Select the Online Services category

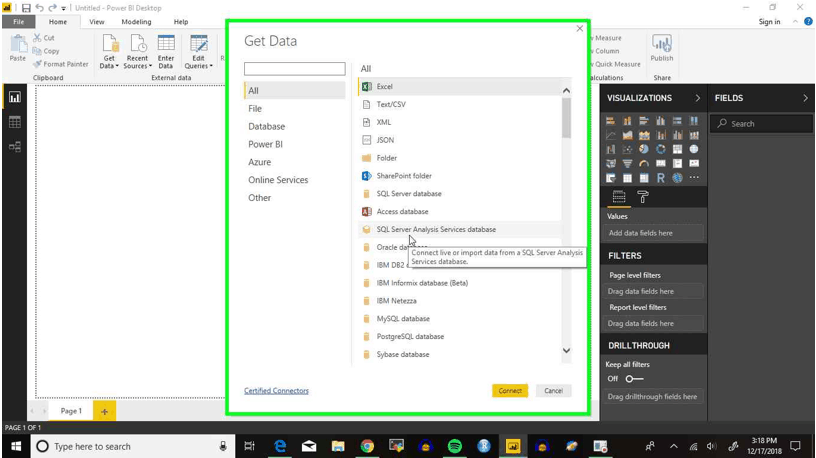coord(278,180)
